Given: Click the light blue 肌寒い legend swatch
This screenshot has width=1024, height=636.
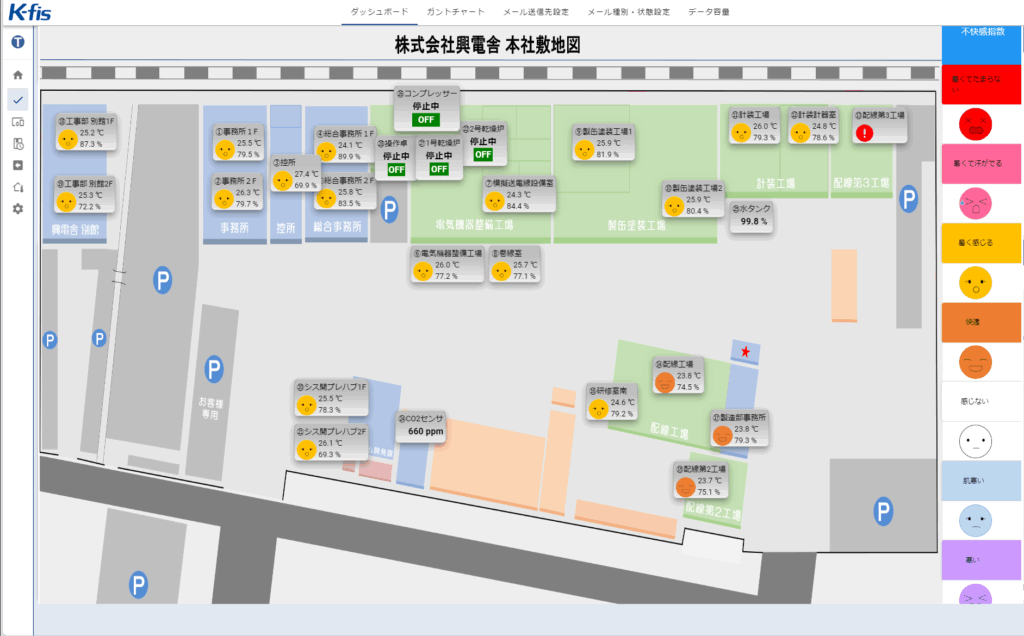Looking at the screenshot, I should pyautogui.click(x=981, y=481).
